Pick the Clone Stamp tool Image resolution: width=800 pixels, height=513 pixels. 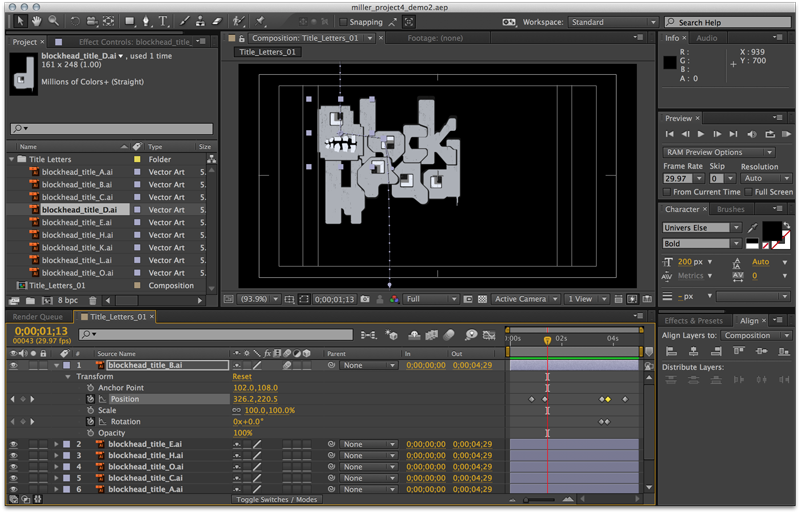tap(199, 21)
